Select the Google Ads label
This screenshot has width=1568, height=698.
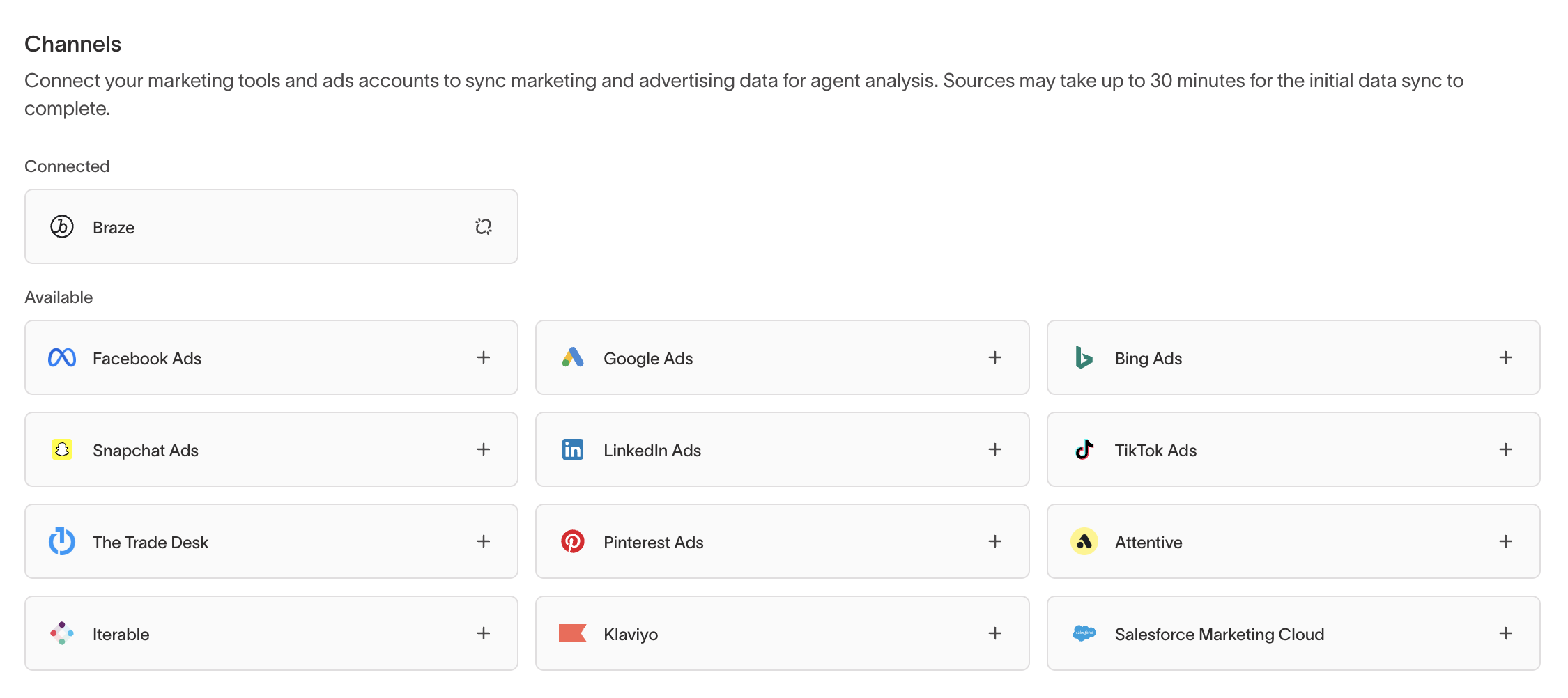coord(648,359)
